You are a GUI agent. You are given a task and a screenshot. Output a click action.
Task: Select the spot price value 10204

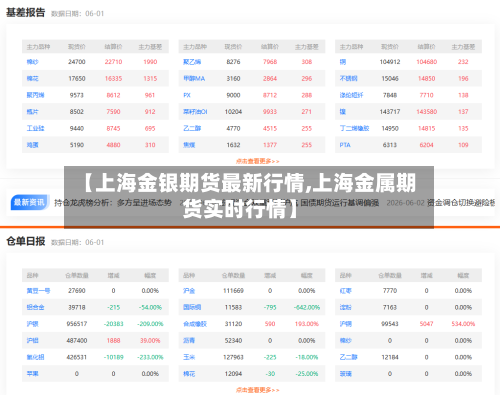(x=233, y=112)
